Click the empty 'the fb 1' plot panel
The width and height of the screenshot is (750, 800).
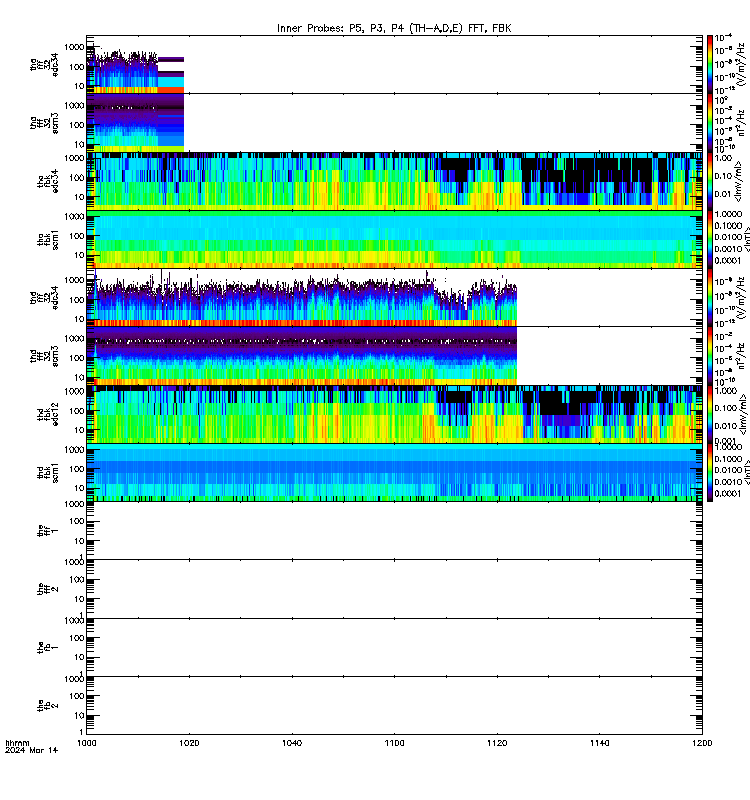(x=394, y=647)
